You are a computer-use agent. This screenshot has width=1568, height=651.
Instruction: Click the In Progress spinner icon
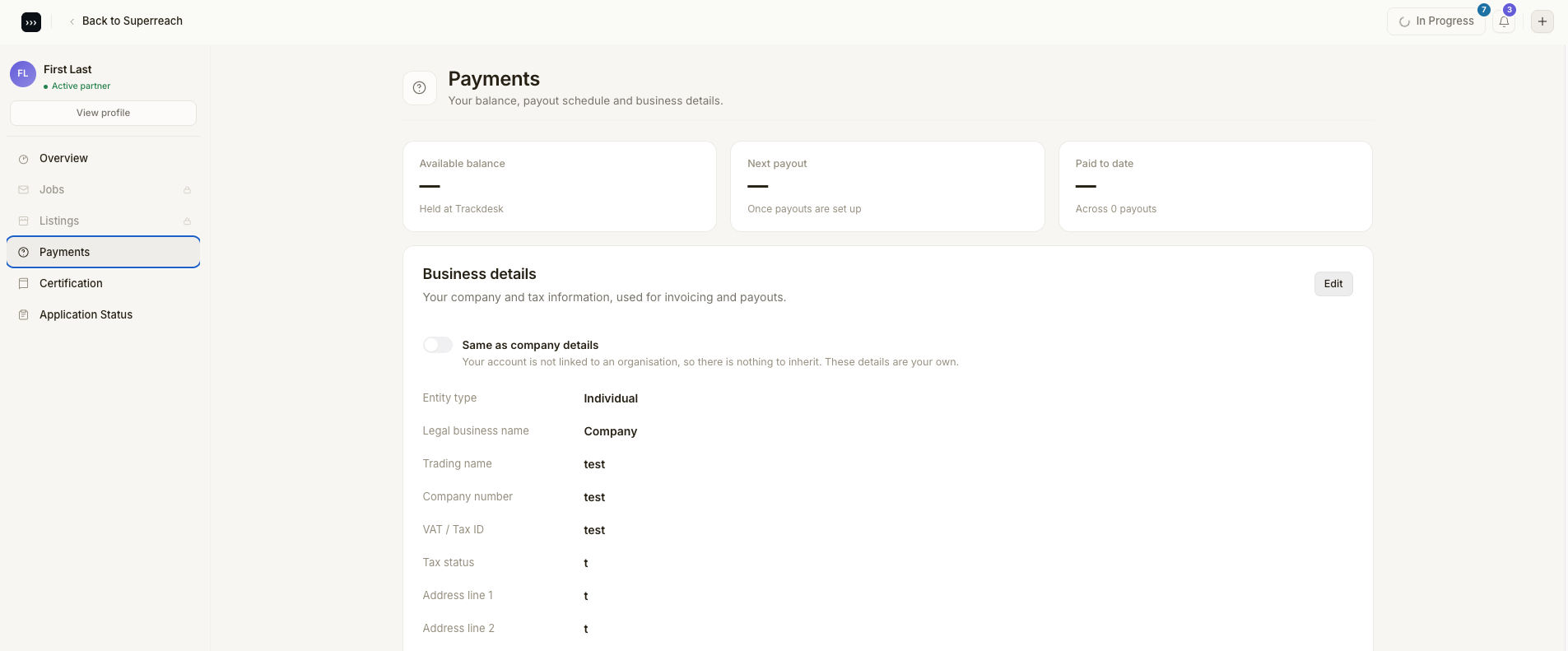tap(1404, 22)
